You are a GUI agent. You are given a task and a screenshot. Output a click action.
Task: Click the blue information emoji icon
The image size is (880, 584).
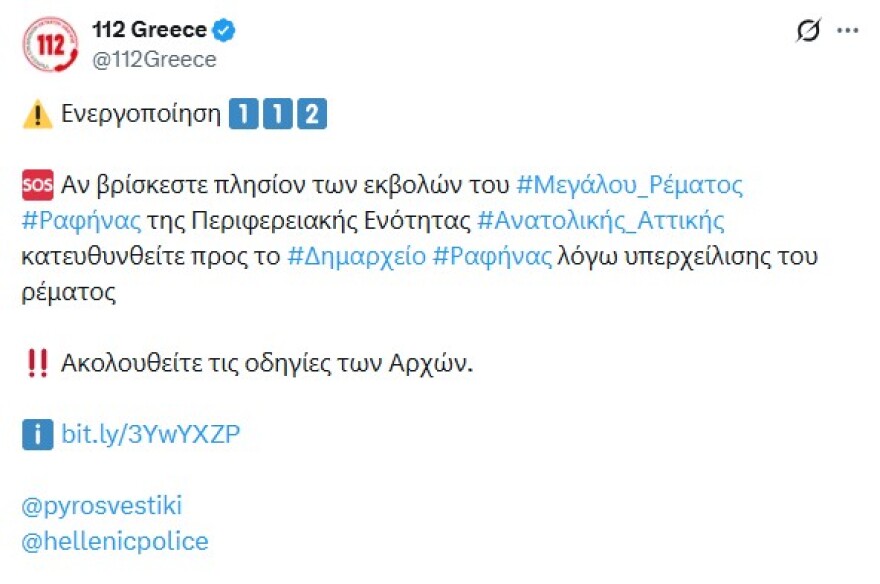point(37,434)
